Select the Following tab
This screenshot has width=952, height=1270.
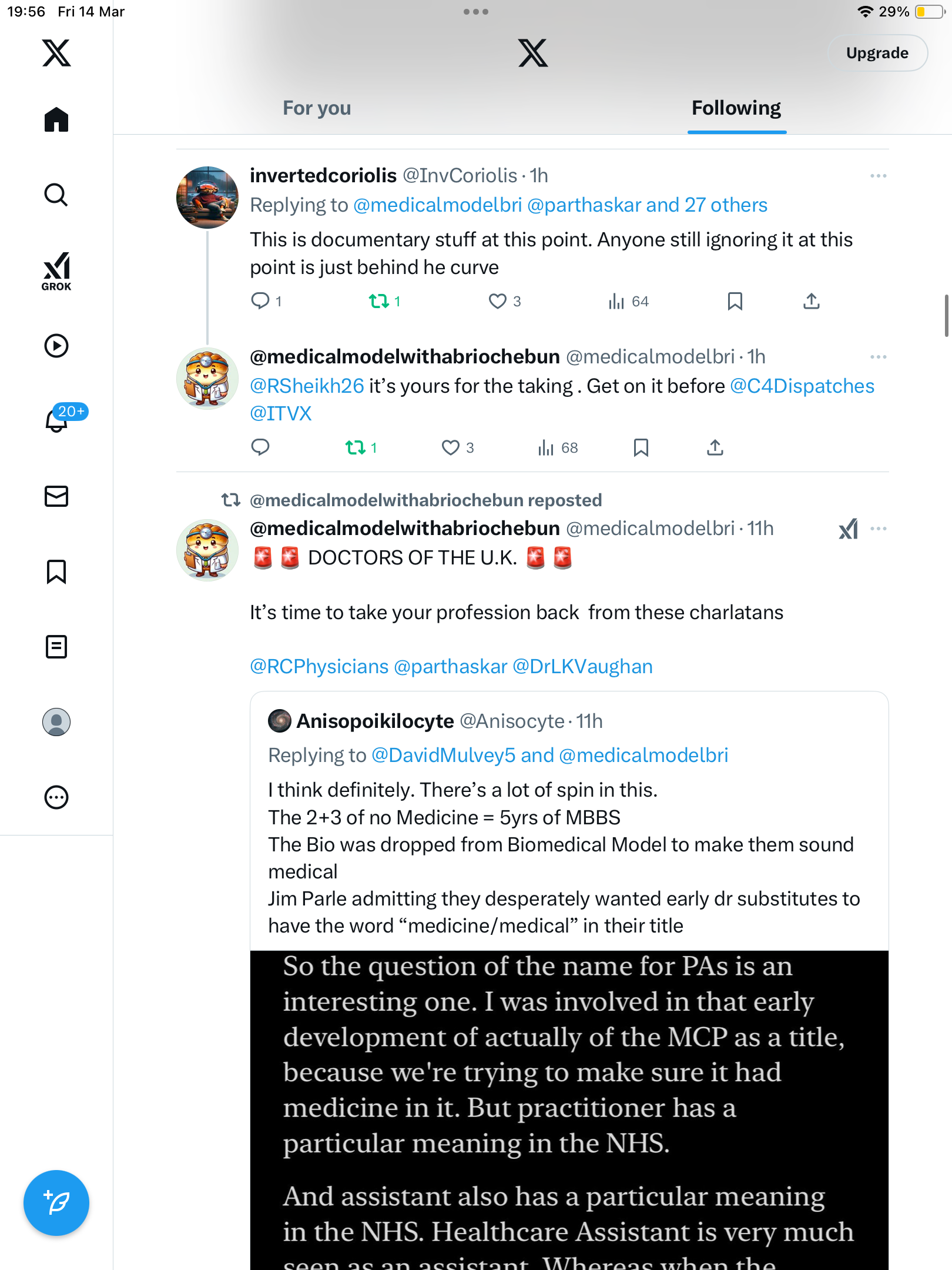point(736,108)
